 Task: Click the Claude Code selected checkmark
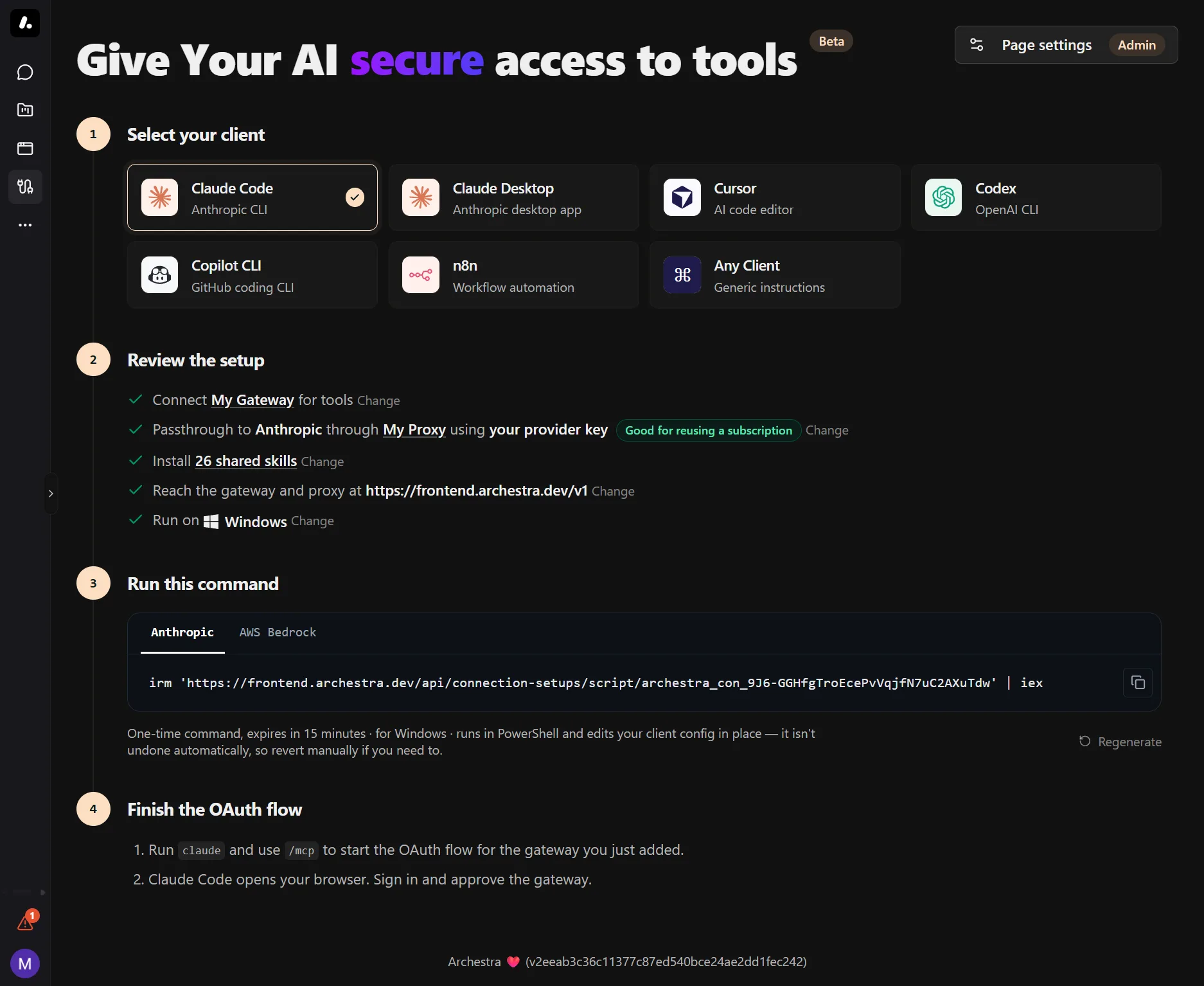(x=355, y=197)
